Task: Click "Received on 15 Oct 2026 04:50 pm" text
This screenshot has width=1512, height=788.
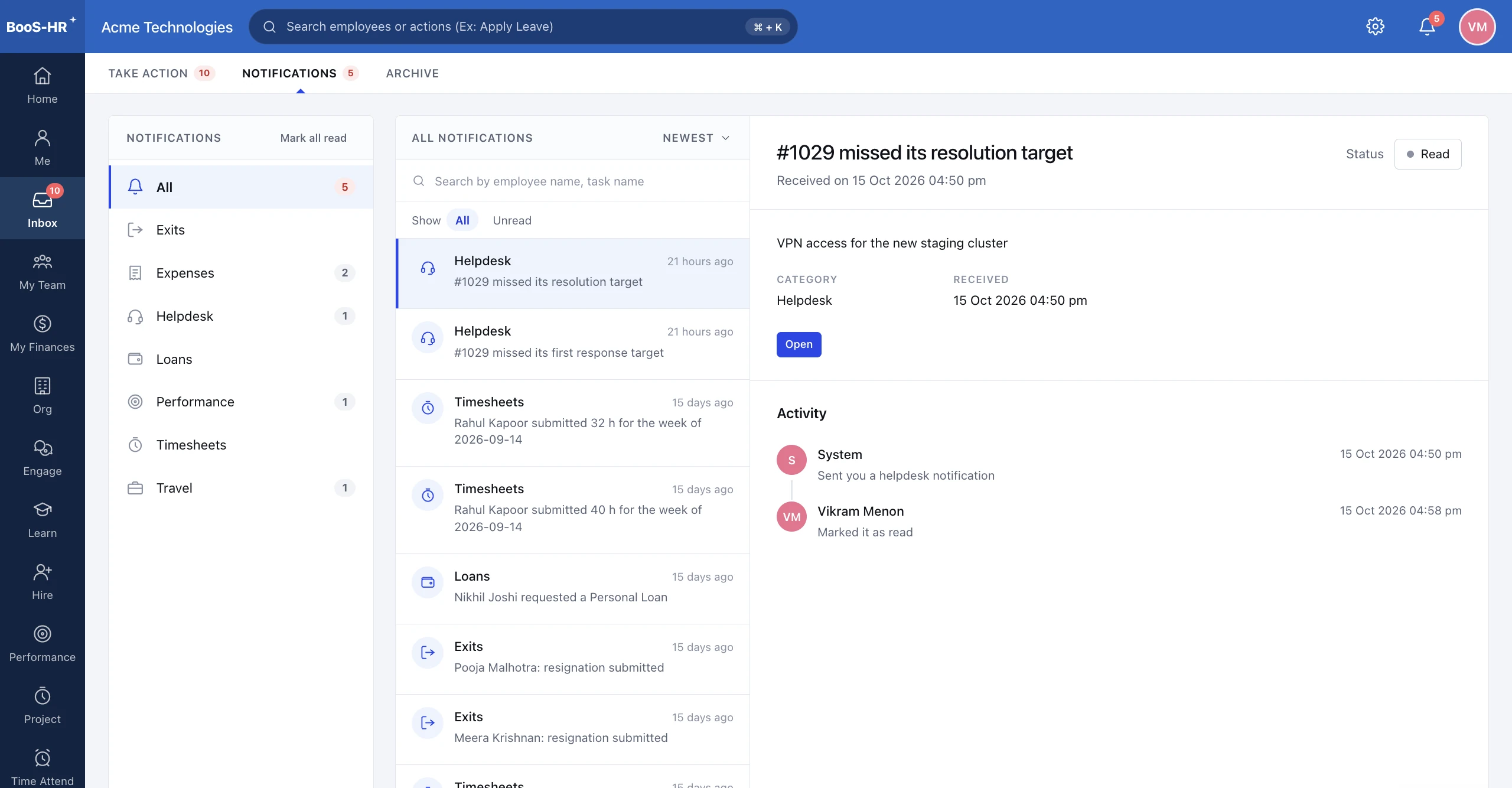Action: [881, 180]
